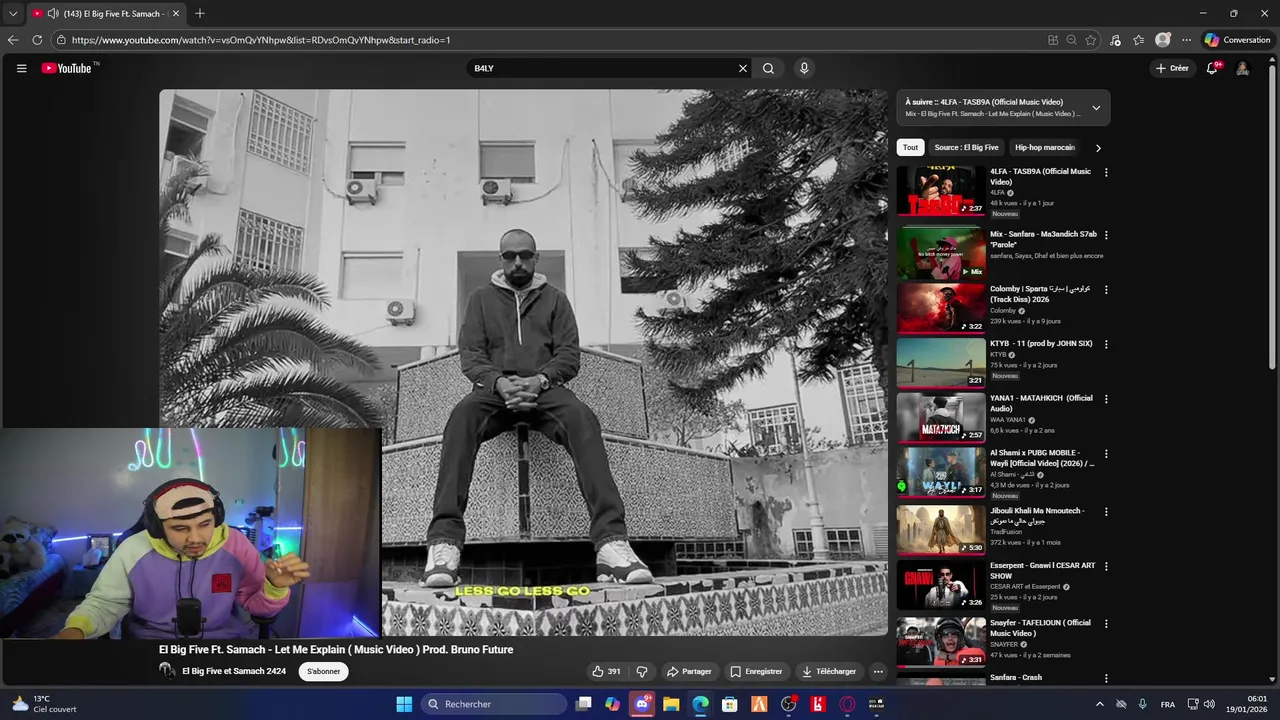Play KTYB - 11 thumbnail
This screenshot has height=720, width=1280.
[941, 363]
